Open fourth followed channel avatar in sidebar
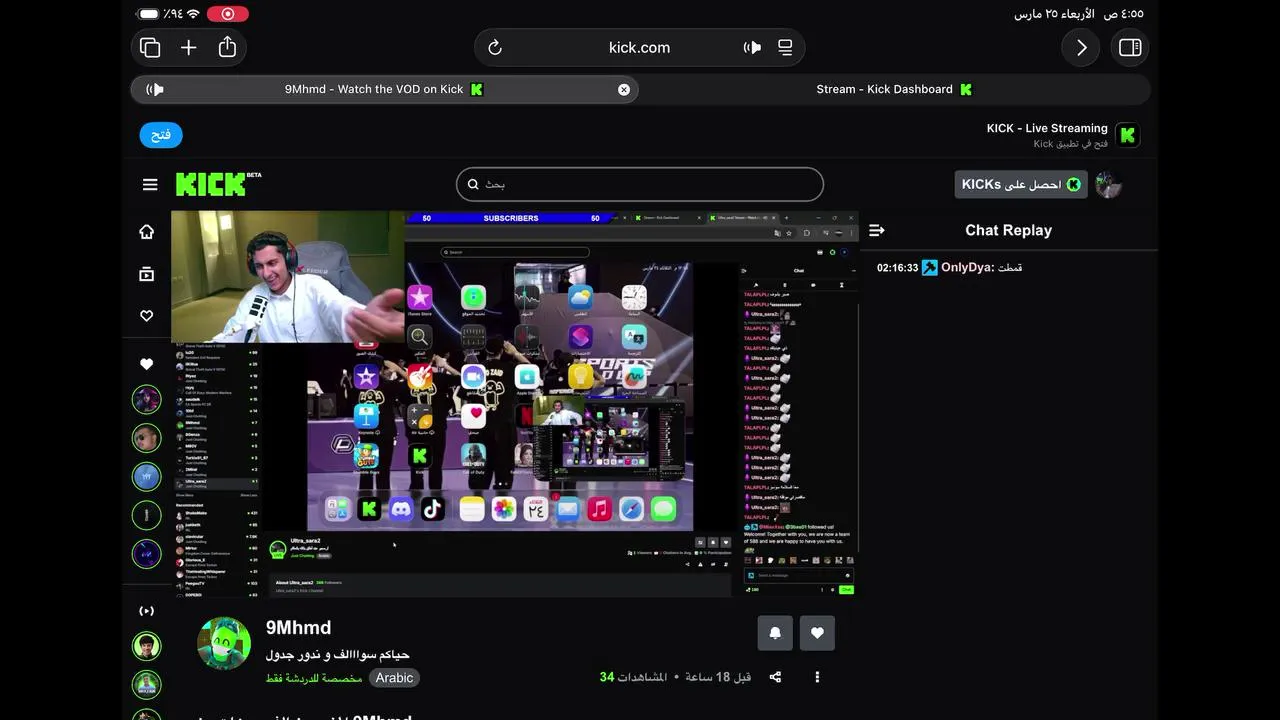Screen dimensions: 1280x720 tap(147, 515)
